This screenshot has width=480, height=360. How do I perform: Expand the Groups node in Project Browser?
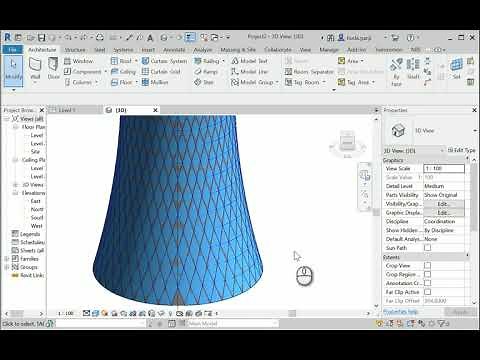click(x=7, y=267)
